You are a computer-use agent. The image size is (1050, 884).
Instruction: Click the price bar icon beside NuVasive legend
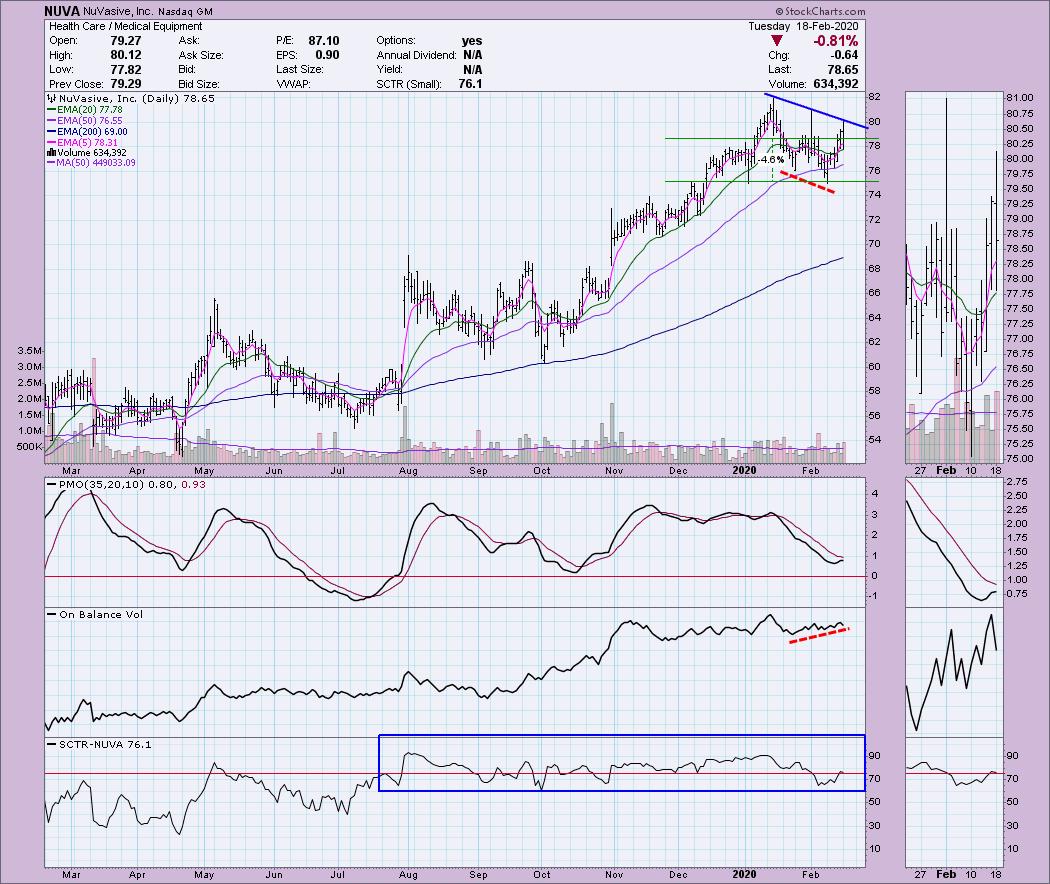51,98
